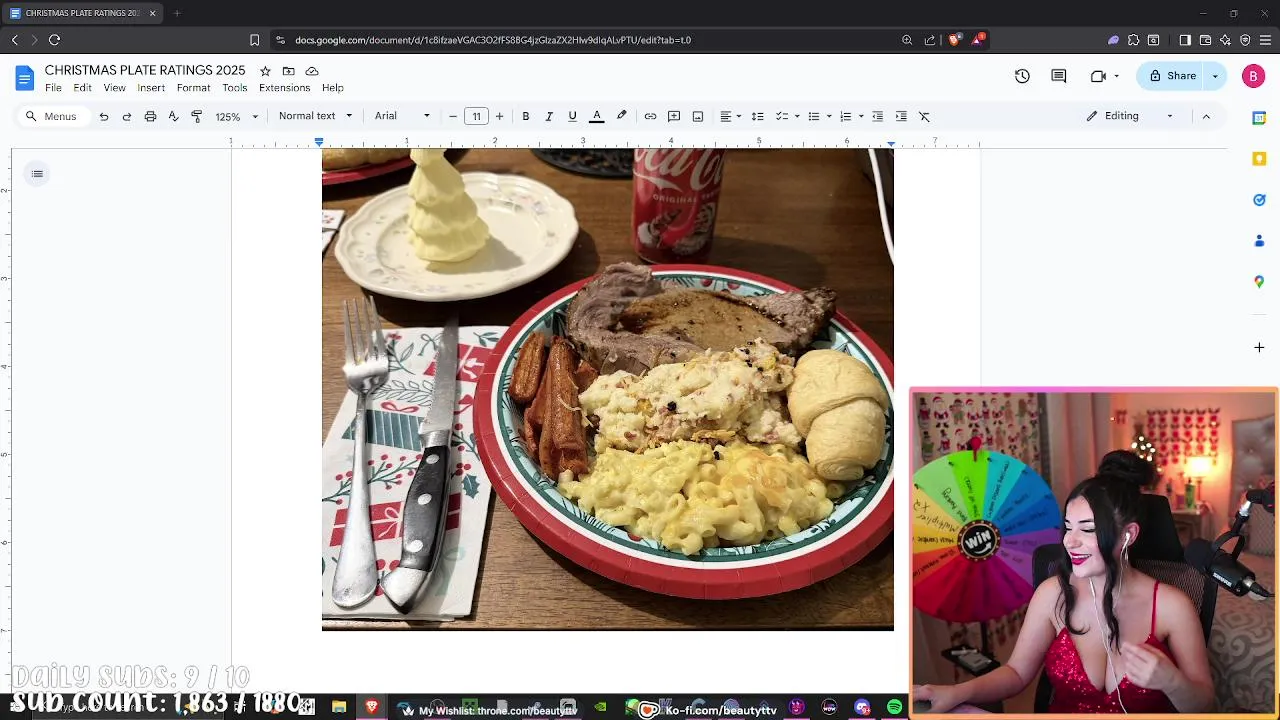The image size is (1280, 720).
Task: Expand the numbered list options arrow
Action: click(x=861, y=116)
